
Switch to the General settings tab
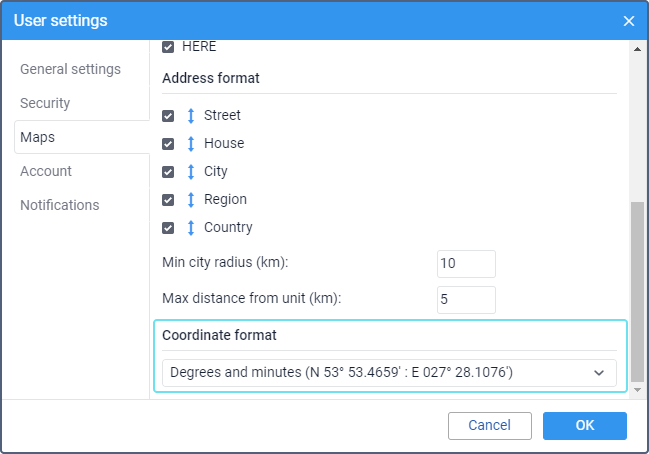[70, 69]
